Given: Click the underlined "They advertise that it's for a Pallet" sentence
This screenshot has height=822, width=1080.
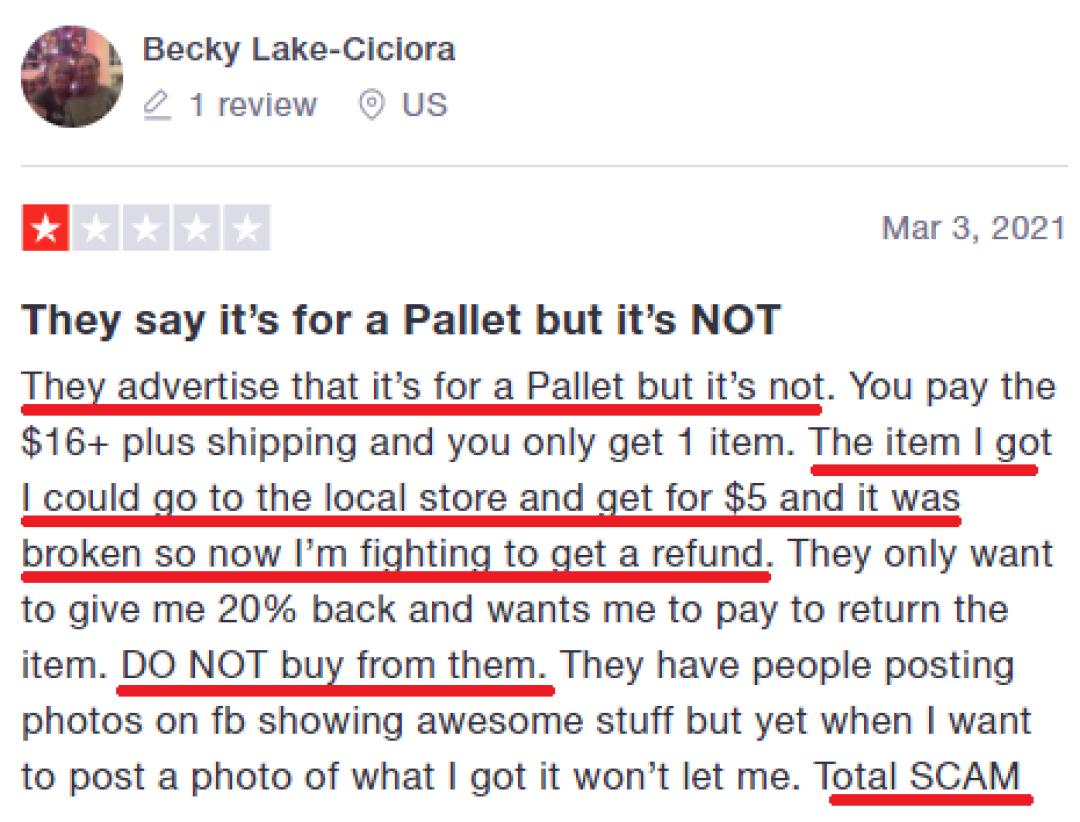Looking at the screenshot, I should click(x=420, y=386).
